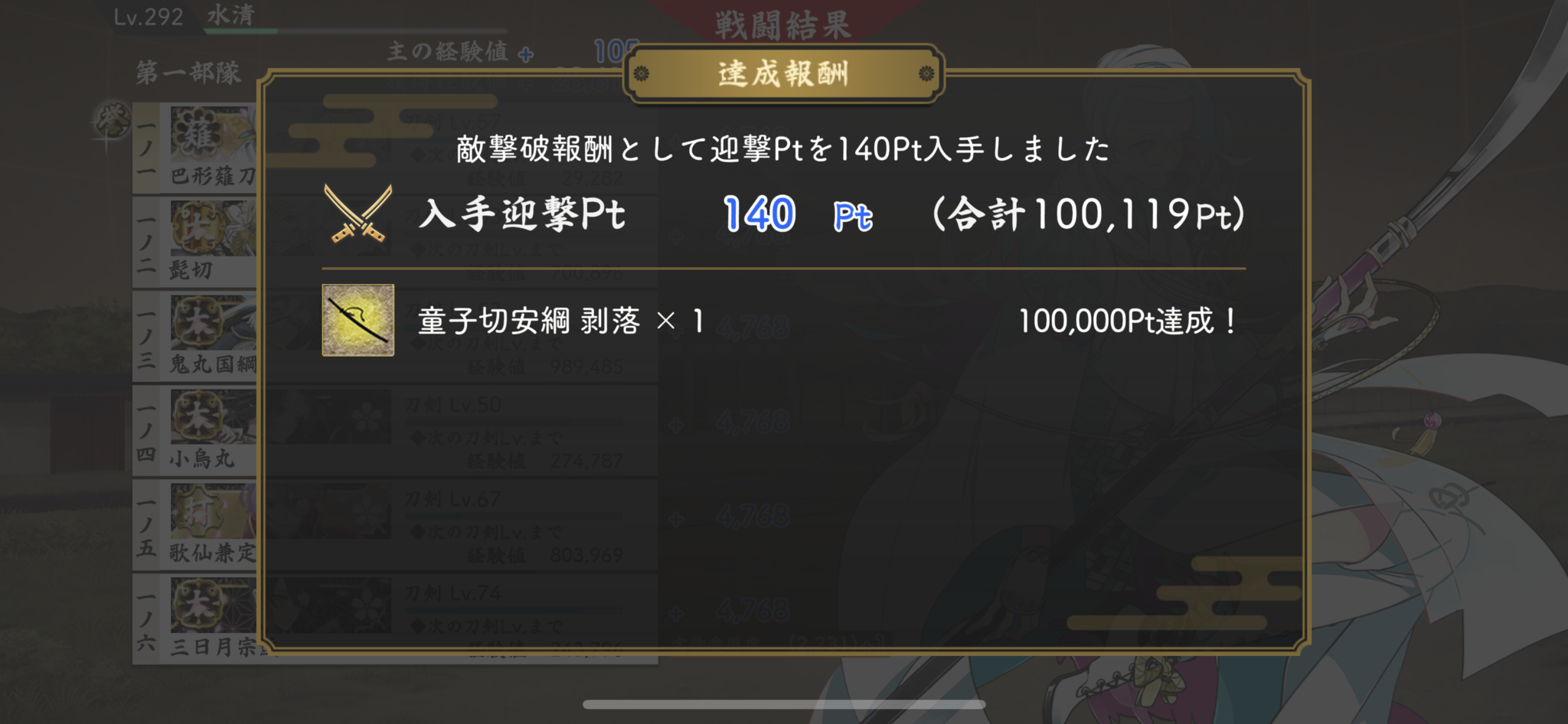Tap the 達成報酬 title banner
This screenshot has width=1568, height=724.
pyautogui.click(x=783, y=73)
